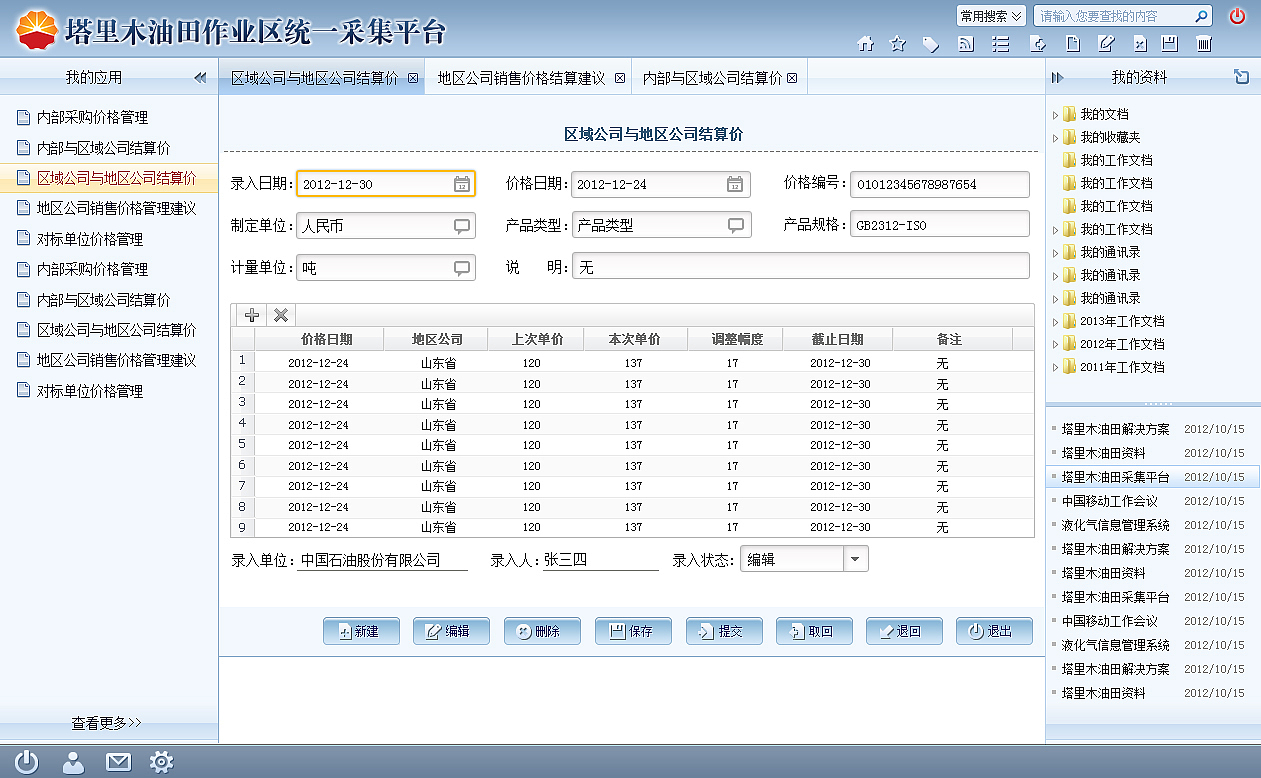Close the 区域公司与地区公司结算价 tab
The width and height of the screenshot is (1261, 778).
click(412, 78)
